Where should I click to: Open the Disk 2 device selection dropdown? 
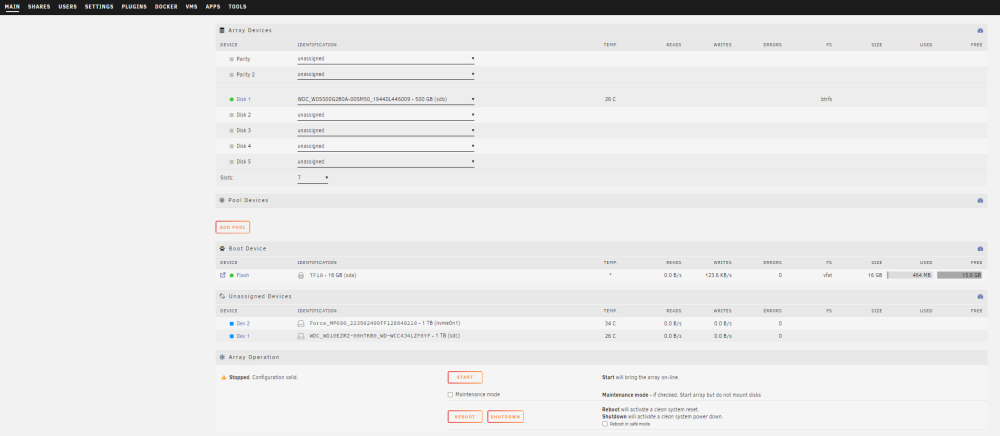point(386,115)
